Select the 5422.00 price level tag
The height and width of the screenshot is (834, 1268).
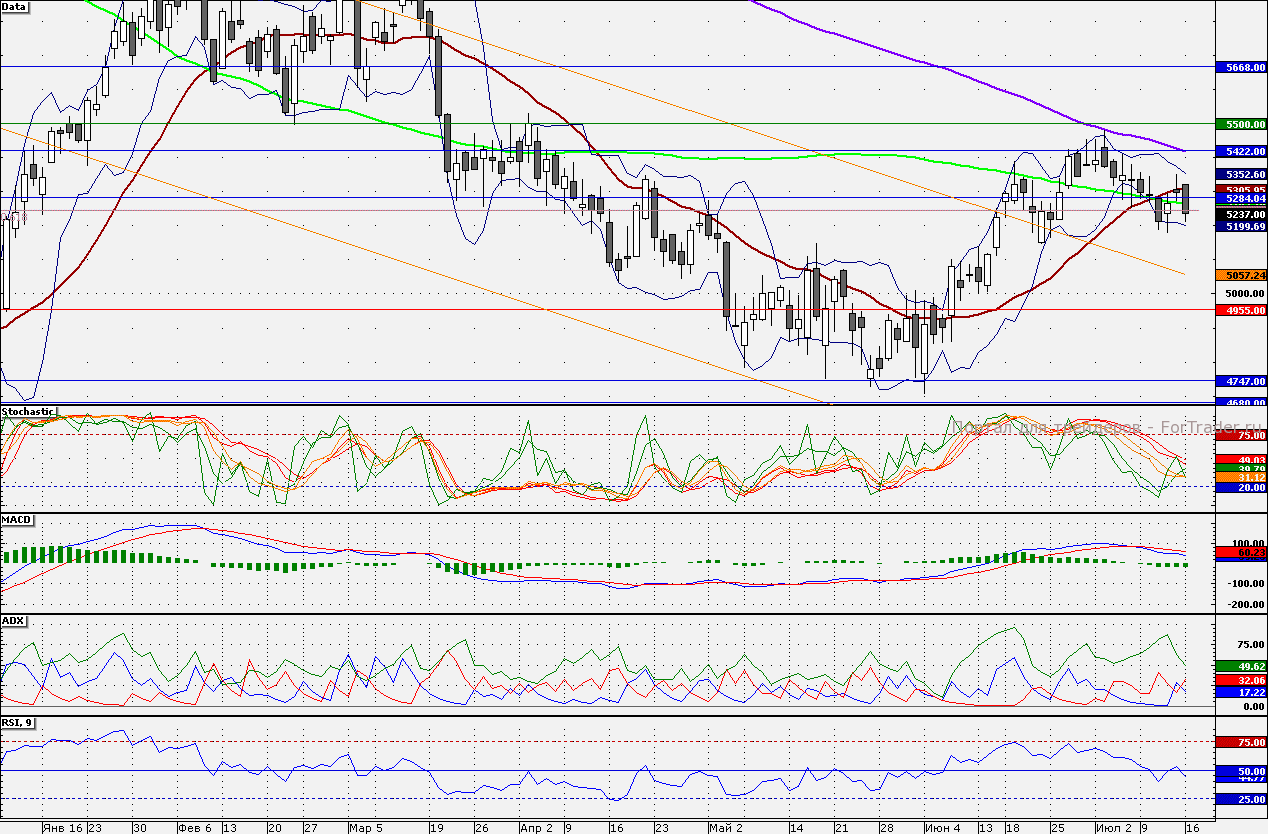pyautogui.click(x=1240, y=151)
